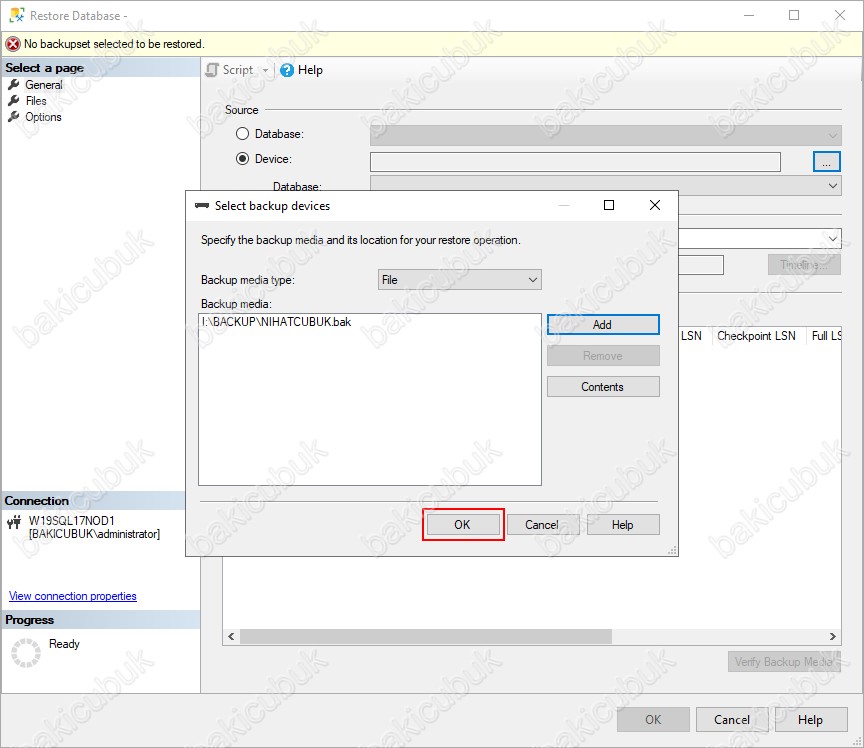864x748 pixels.
Task: Open Help in Select backup devices dialog
Action: [623, 524]
